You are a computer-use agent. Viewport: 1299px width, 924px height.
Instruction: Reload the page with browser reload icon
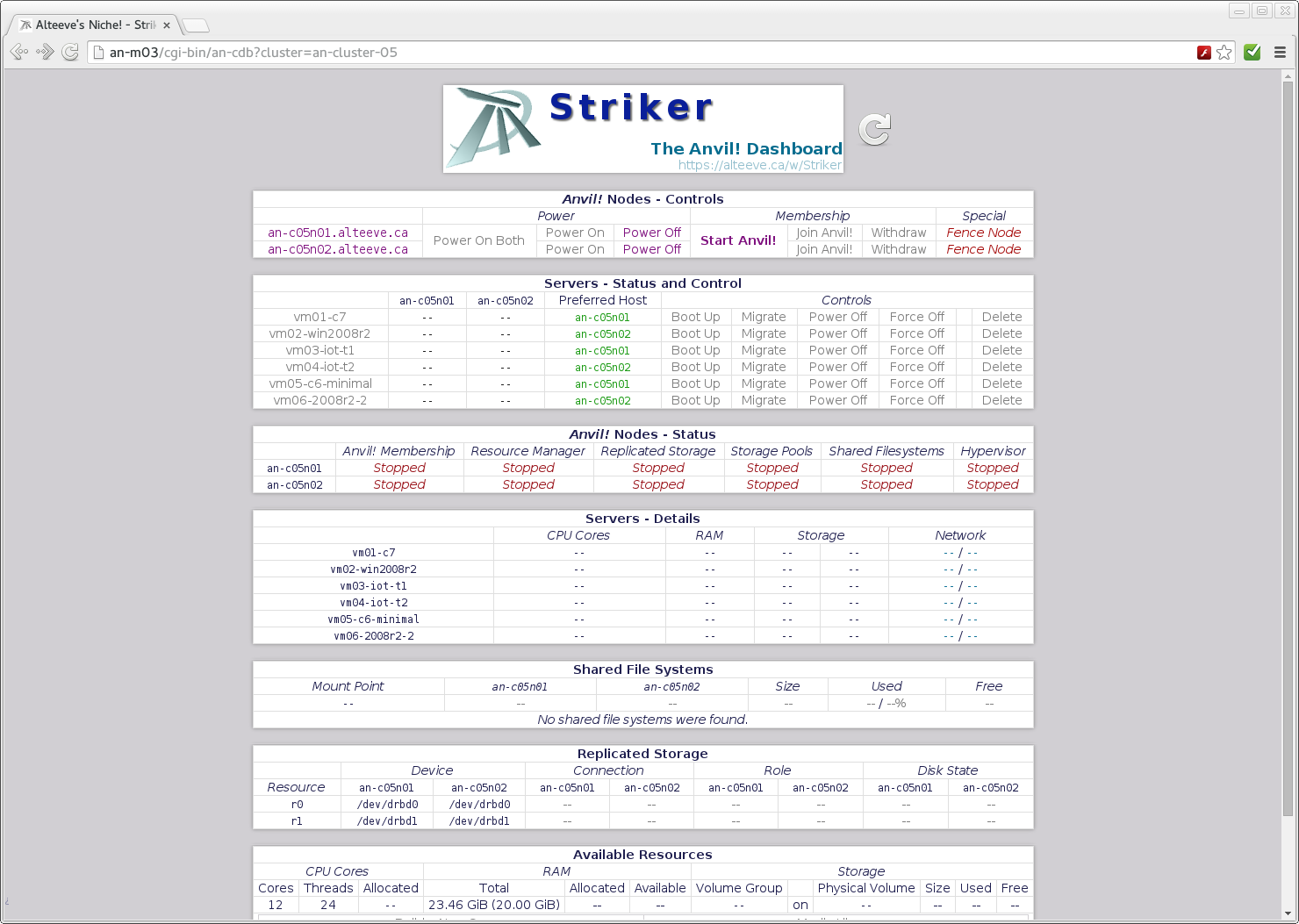(70, 53)
